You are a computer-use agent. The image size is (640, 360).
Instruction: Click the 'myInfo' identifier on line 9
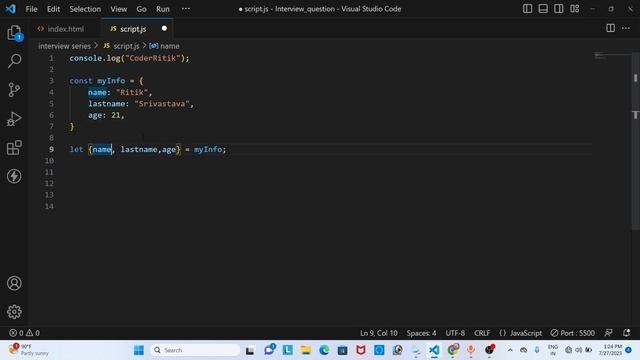coord(208,149)
